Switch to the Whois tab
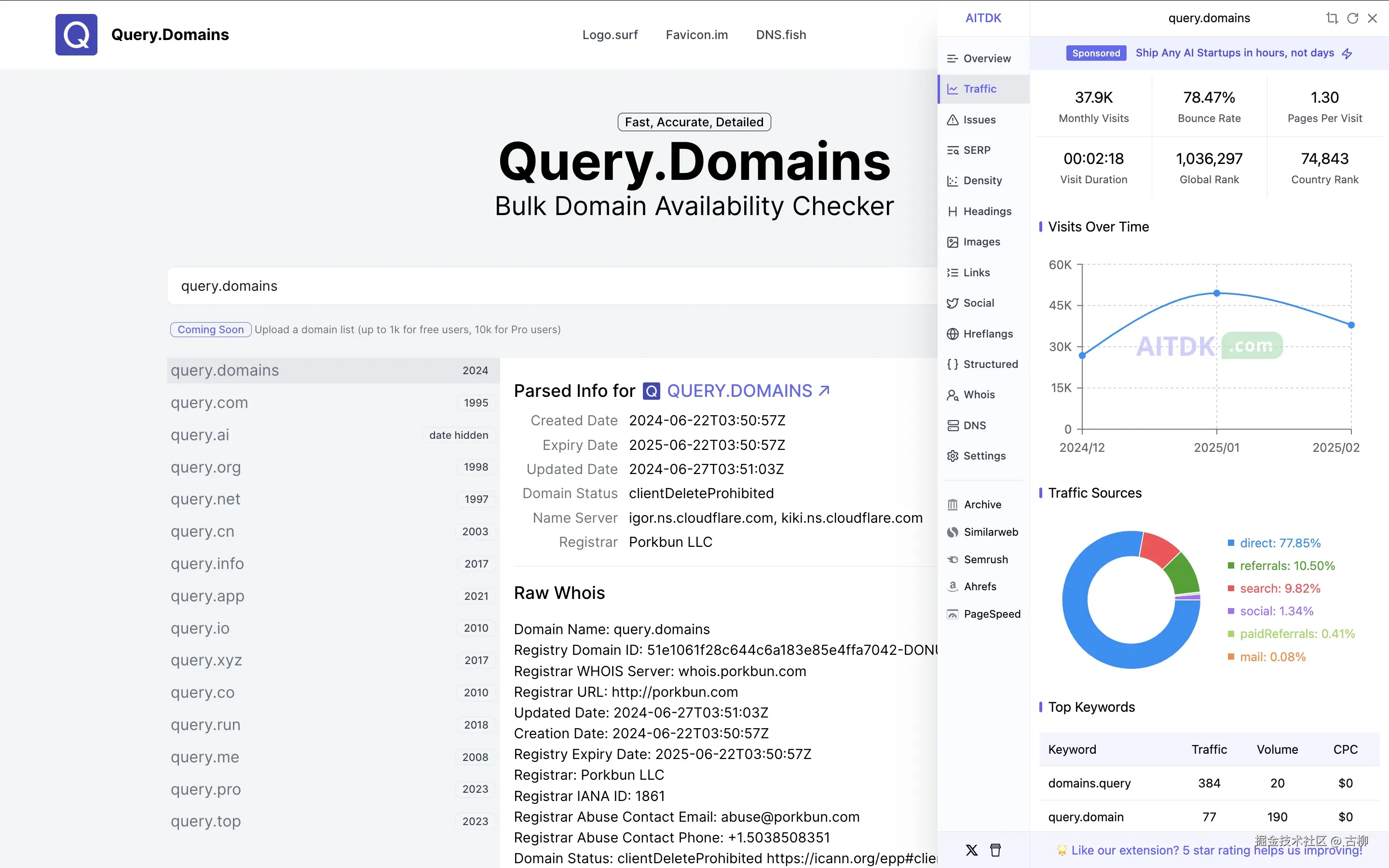The height and width of the screenshot is (868, 1389). pyautogui.click(x=978, y=395)
